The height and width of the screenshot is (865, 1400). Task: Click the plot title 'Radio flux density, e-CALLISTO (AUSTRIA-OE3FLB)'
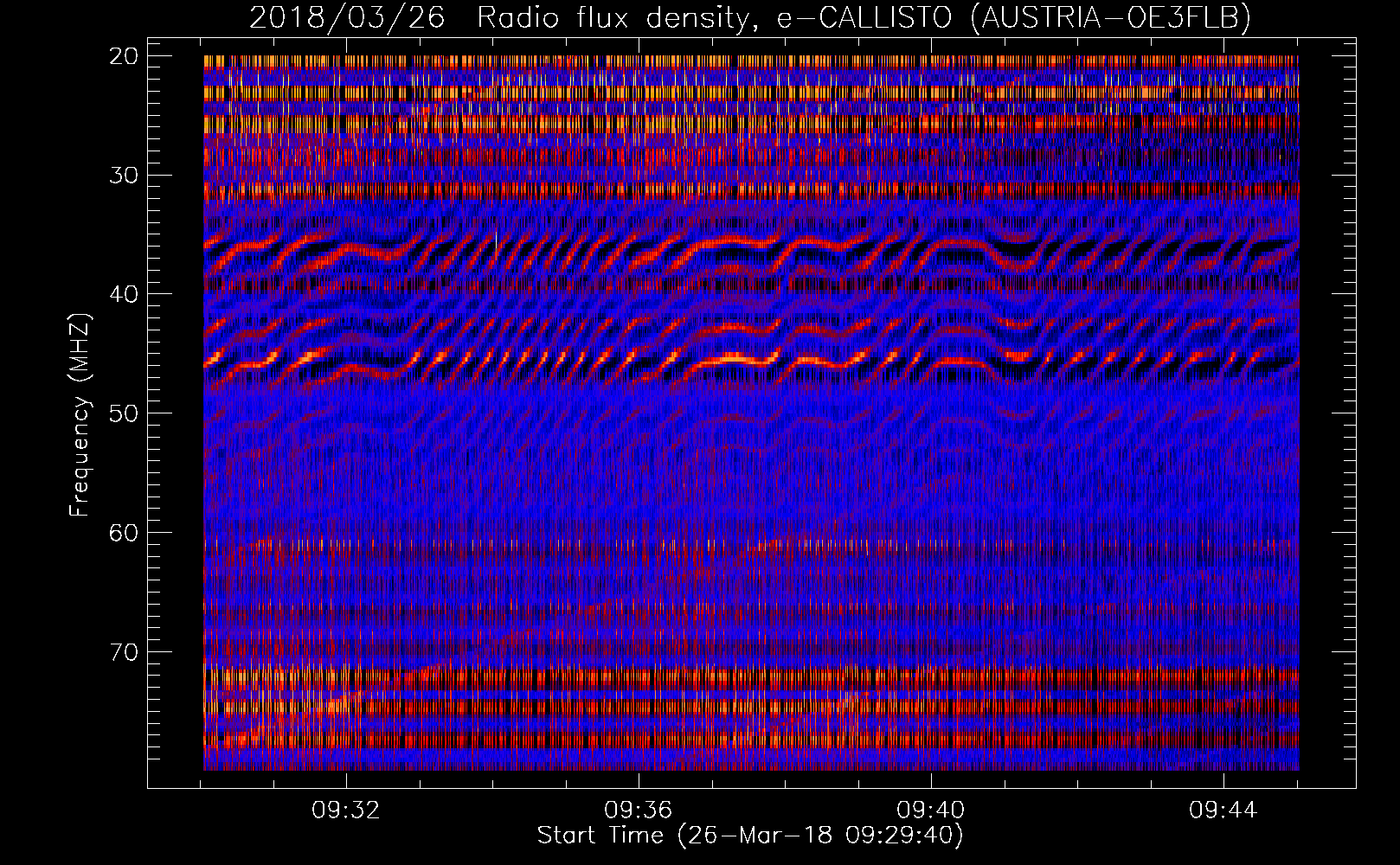coord(864,17)
